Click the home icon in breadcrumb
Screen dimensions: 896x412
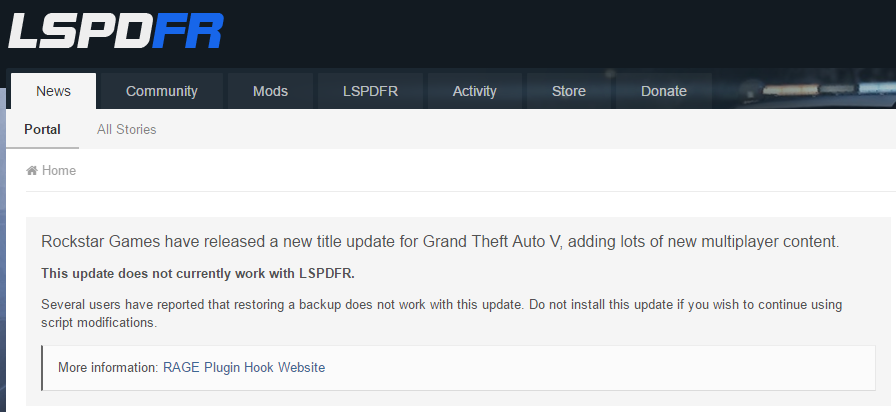[x=32, y=170]
